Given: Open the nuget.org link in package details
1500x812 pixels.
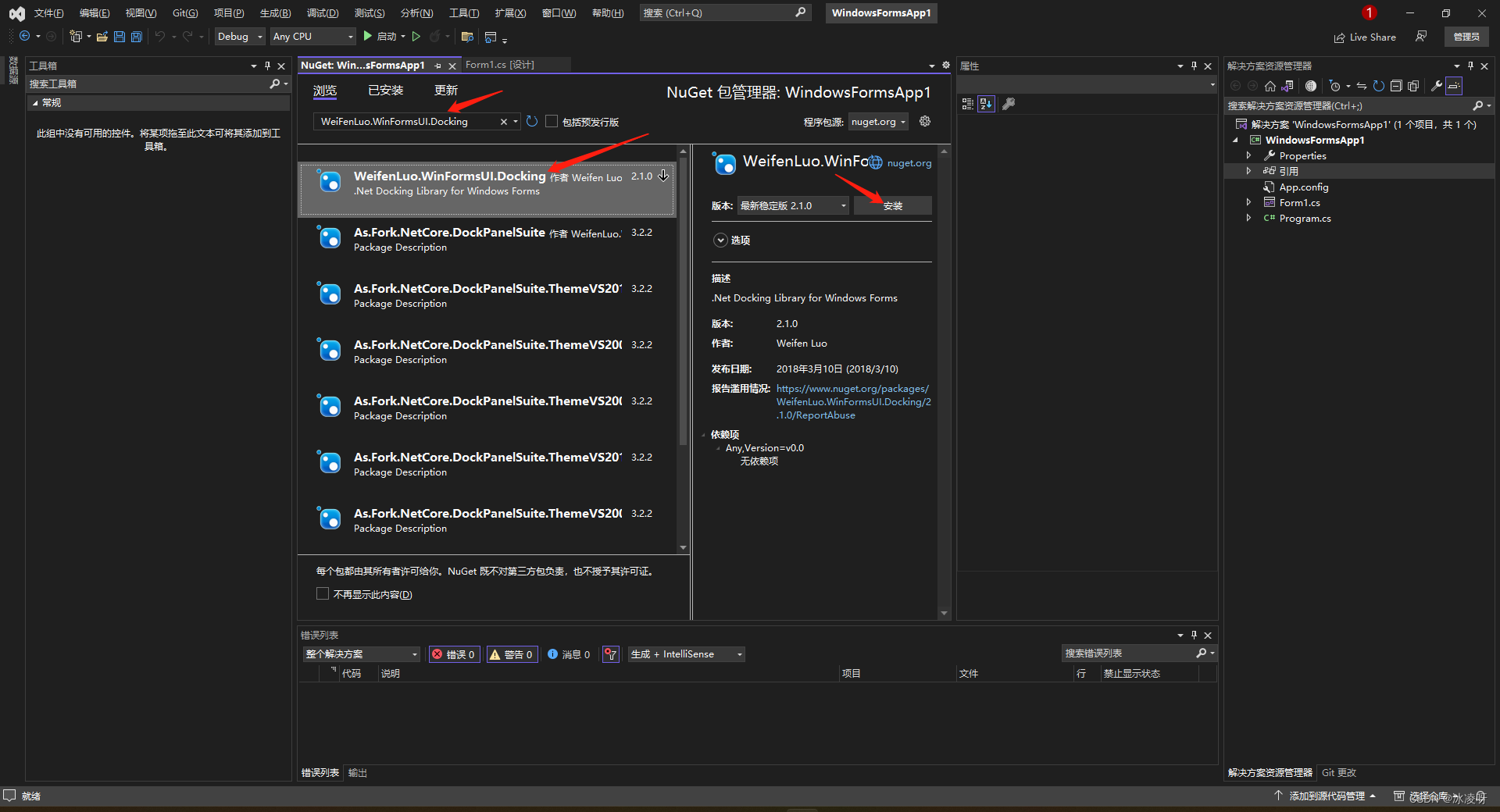Looking at the screenshot, I should click(x=909, y=163).
